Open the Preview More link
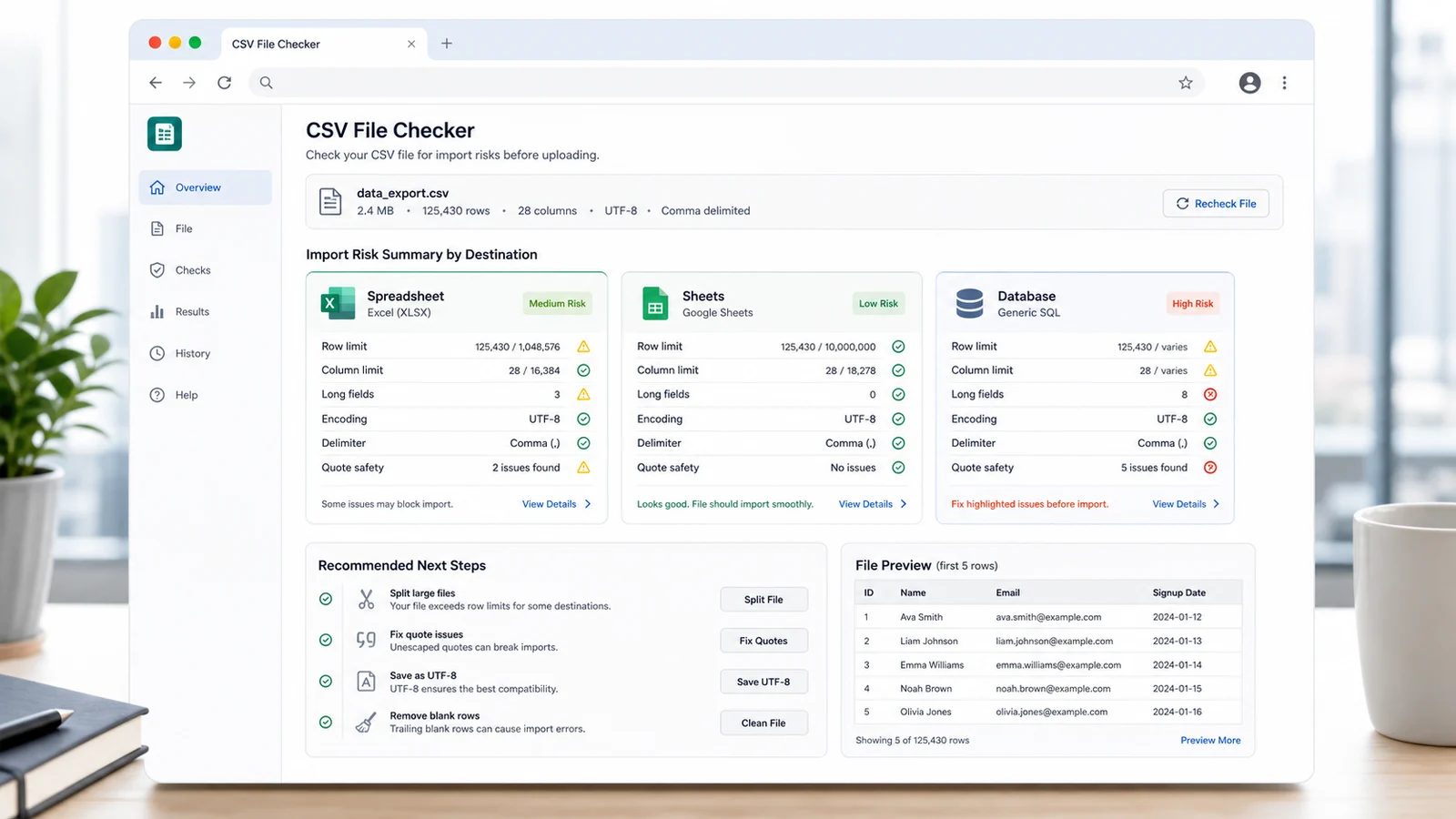Image resolution: width=1456 pixels, height=819 pixels. pyautogui.click(x=1210, y=741)
